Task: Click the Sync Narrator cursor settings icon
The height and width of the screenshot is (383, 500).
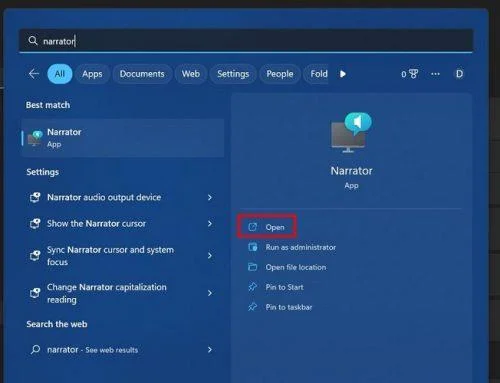Action: (35, 256)
